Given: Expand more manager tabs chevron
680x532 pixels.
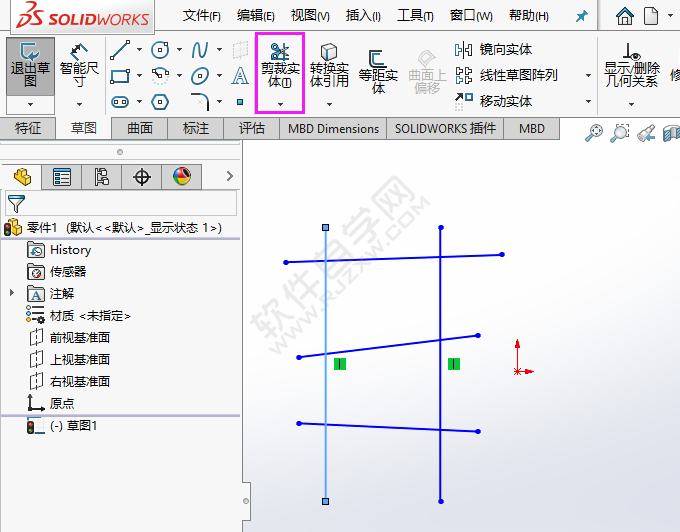Looking at the screenshot, I should click(x=229, y=176).
